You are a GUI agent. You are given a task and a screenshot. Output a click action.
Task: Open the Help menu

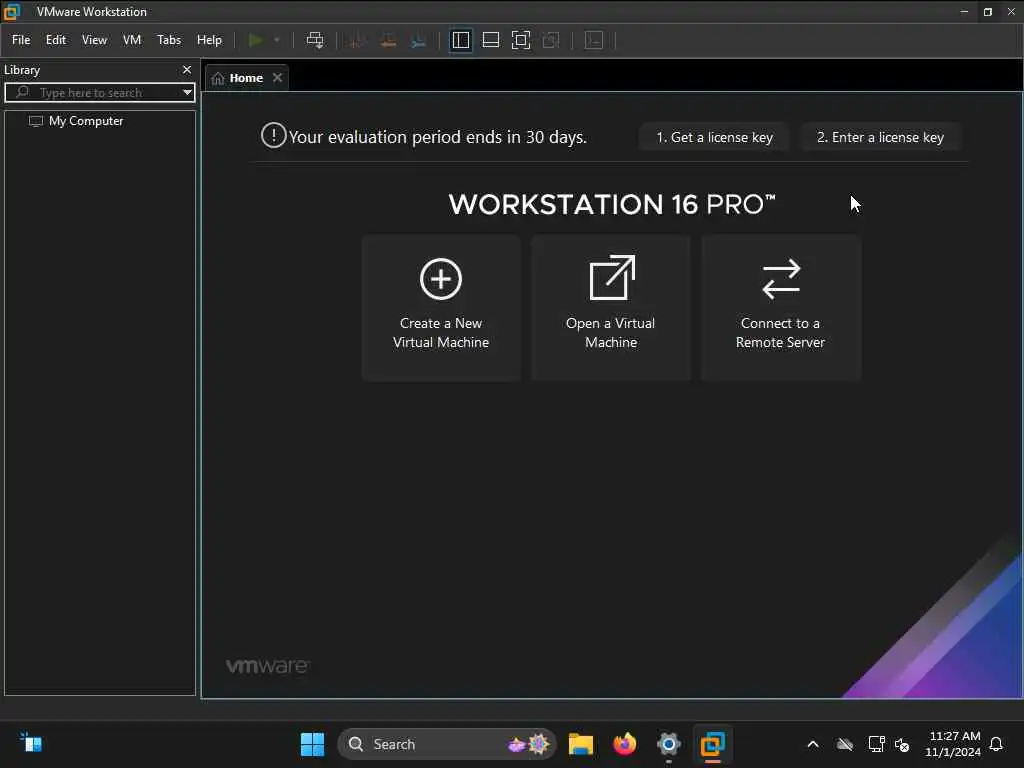click(209, 40)
